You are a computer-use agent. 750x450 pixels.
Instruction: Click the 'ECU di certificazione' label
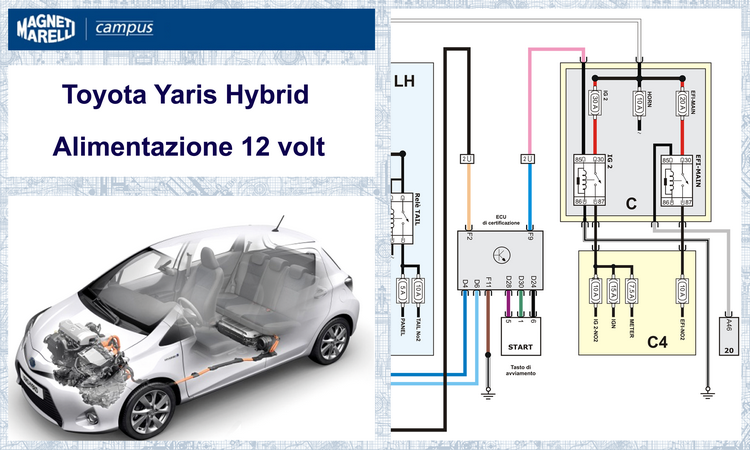click(x=501, y=220)
